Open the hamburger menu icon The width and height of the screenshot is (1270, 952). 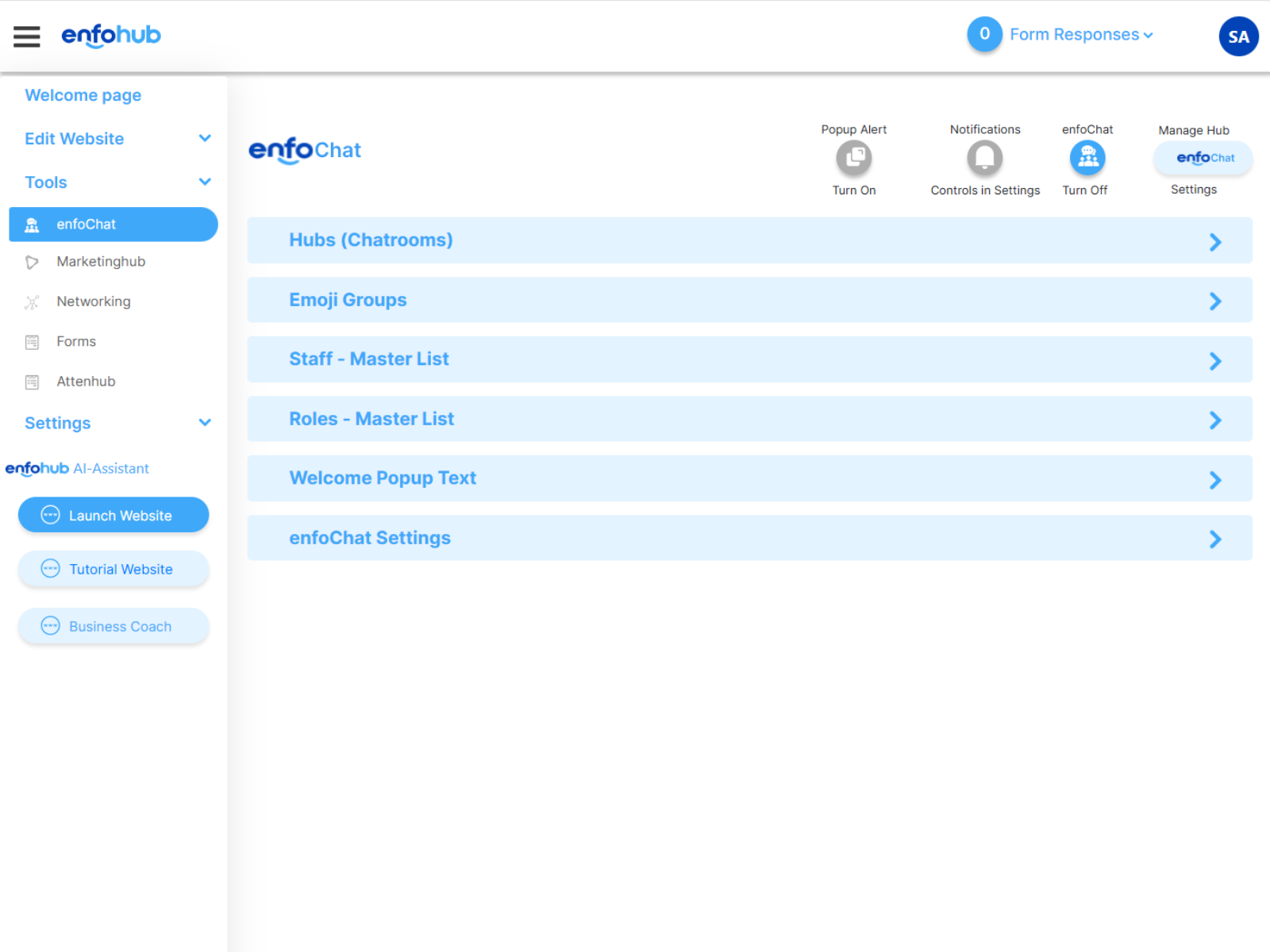[x=27, y=36]
